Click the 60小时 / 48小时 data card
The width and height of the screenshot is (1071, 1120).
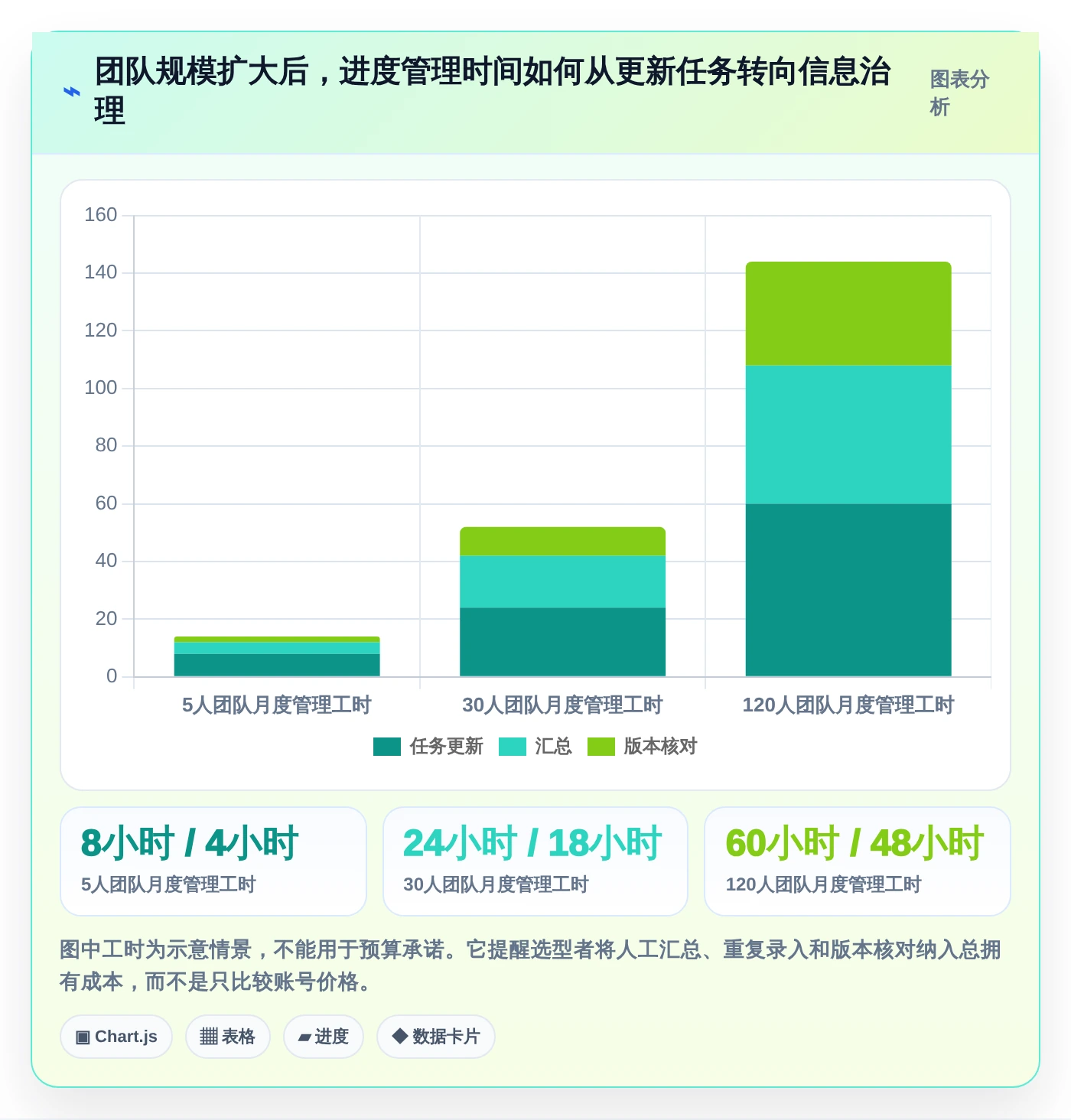pos(858,861)
